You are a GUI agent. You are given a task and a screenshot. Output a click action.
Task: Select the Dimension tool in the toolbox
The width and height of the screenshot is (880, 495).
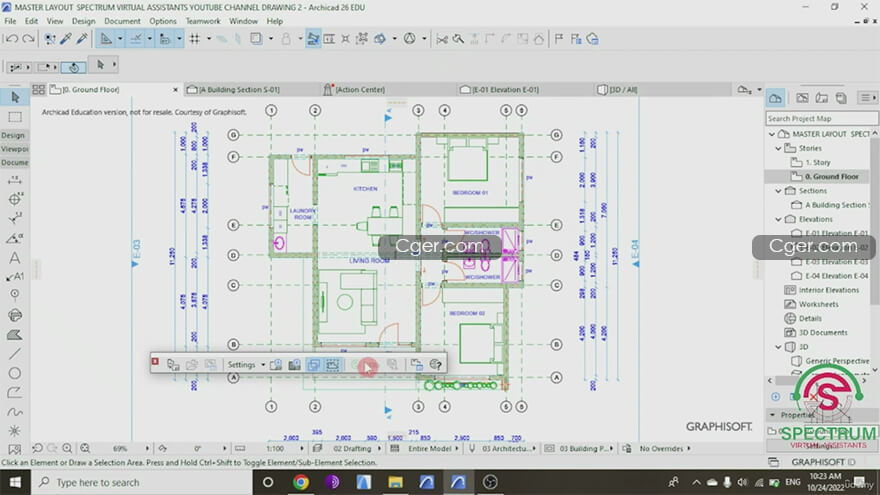coord(15,180)
